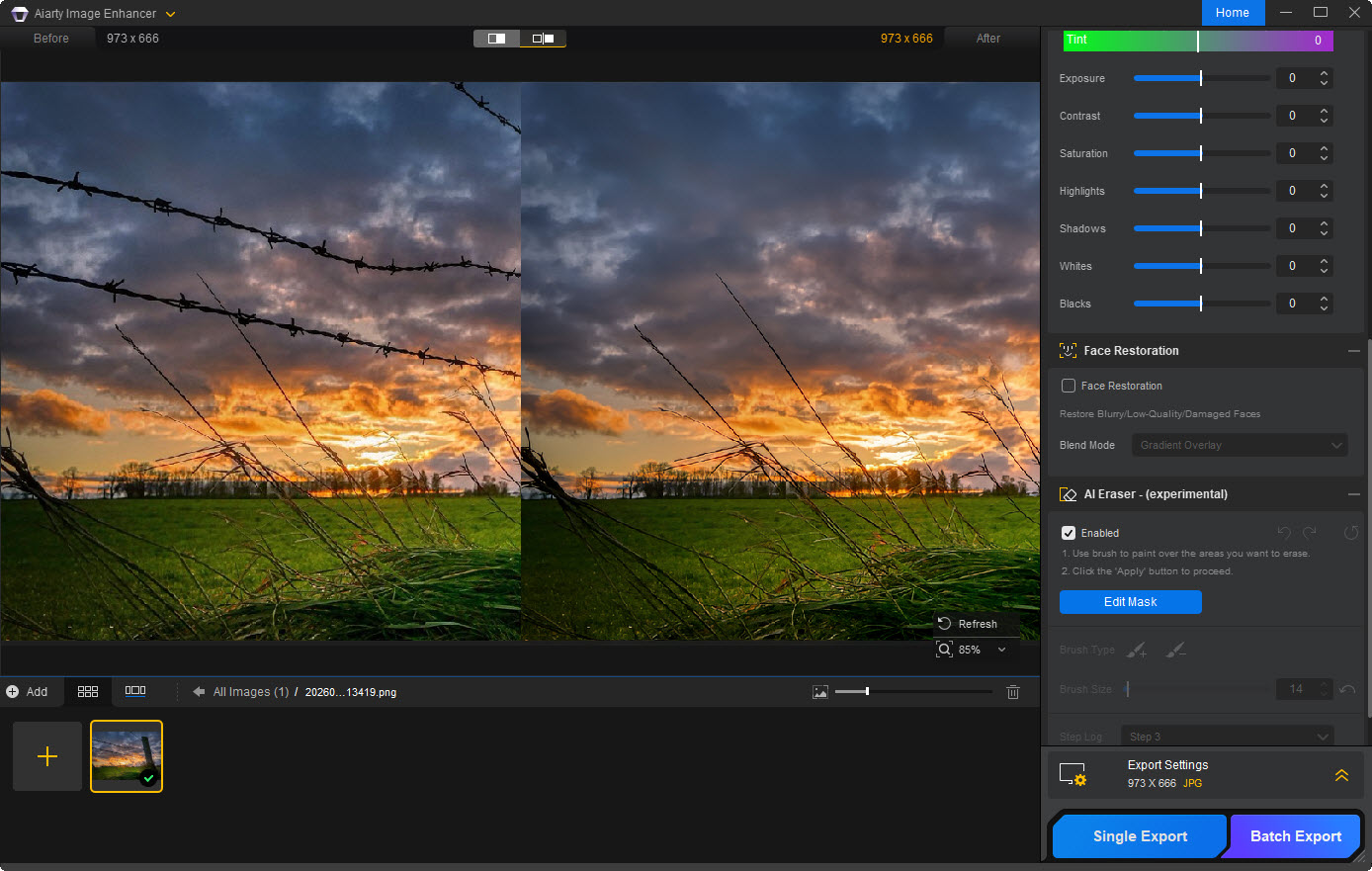The width and height of the screenshot is (1372, 871).
Task: Uncheck the AI Eraser Enabled checkbox
Action: pyautogui.click(x=1069, y=533)
